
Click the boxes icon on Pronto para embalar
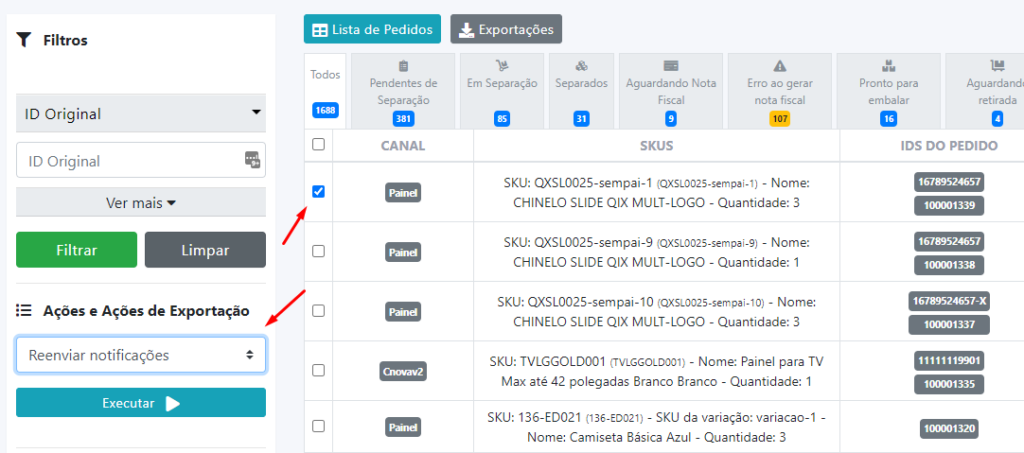click(888, 65)
